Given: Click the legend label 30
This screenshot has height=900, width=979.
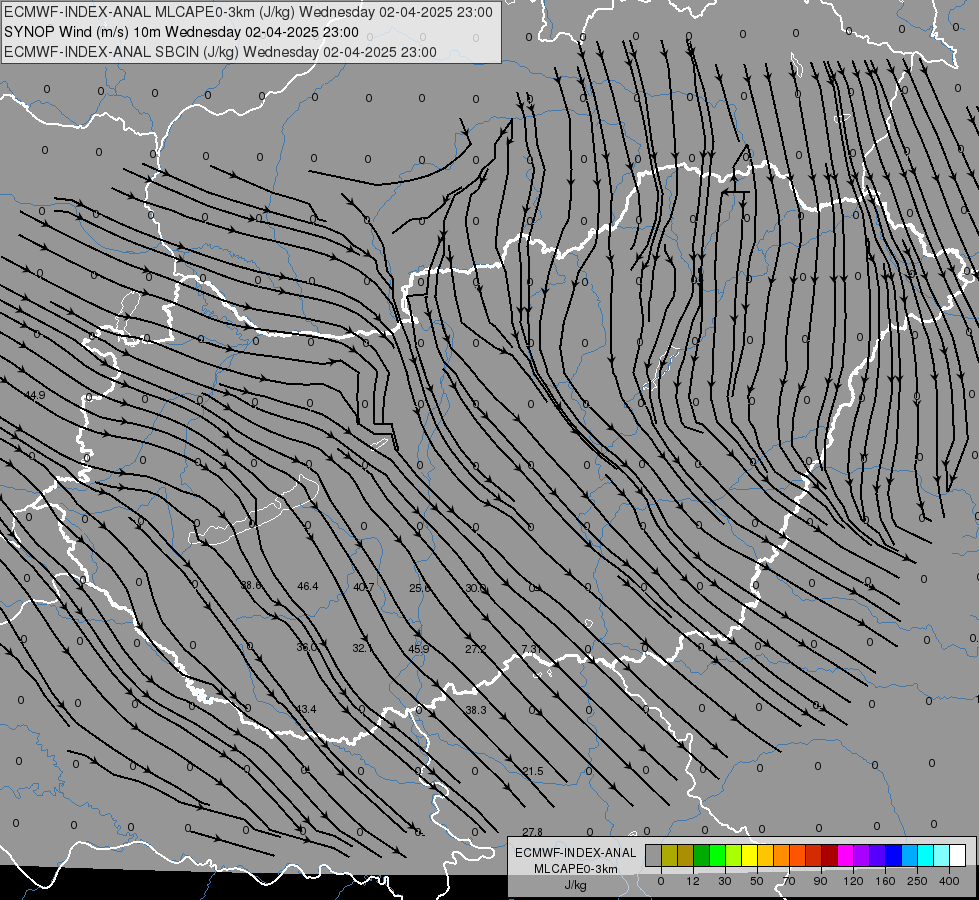Looking at the screenshot, I should click(x=725, y=881).
